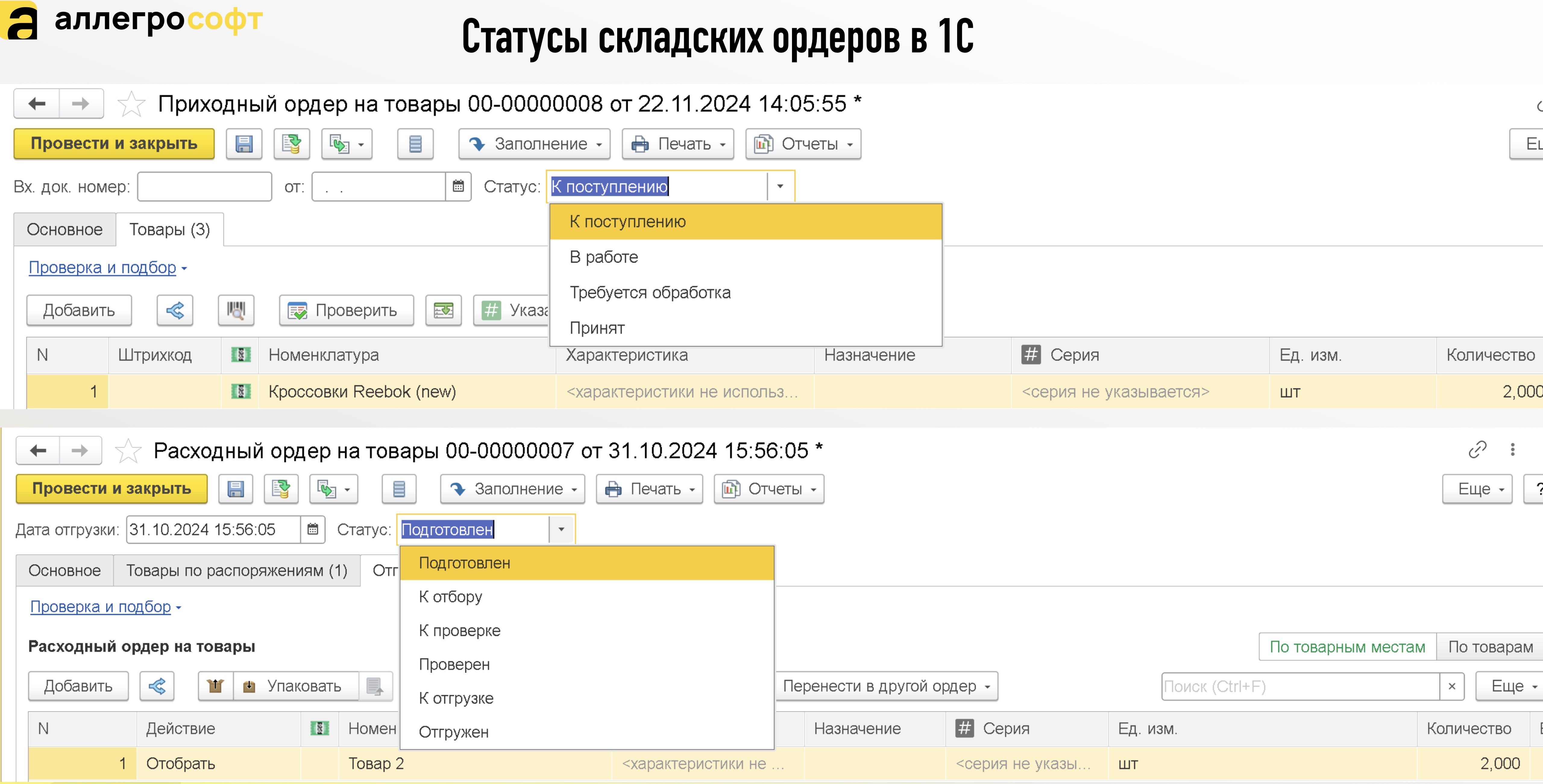This screenshot has width=1543, height=784.
Task: Click green check table icon after Проверить
Action: click(x=443, y=310)
